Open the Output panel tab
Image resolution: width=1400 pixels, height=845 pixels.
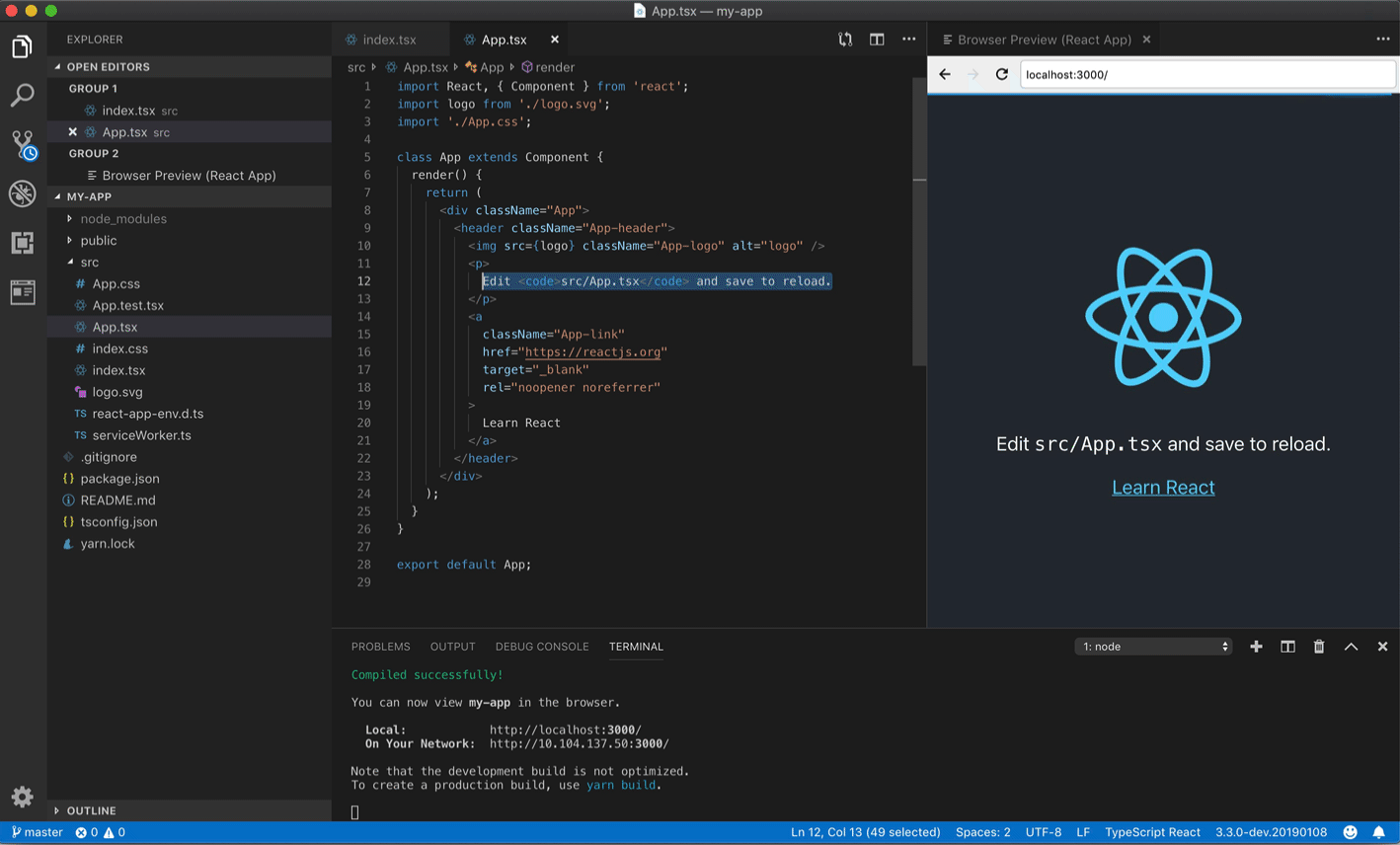(x=452, y=647)
